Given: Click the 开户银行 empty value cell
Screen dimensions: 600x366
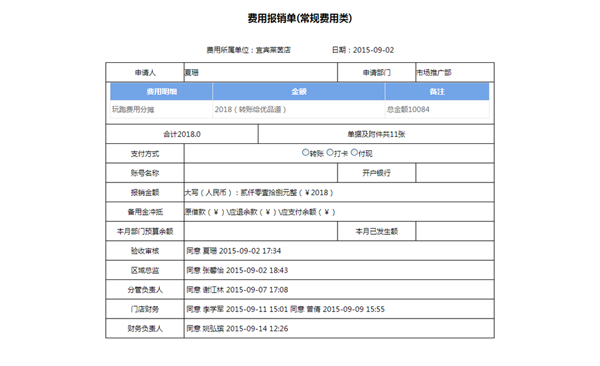Looking at the screenshot, I should 455,173.
